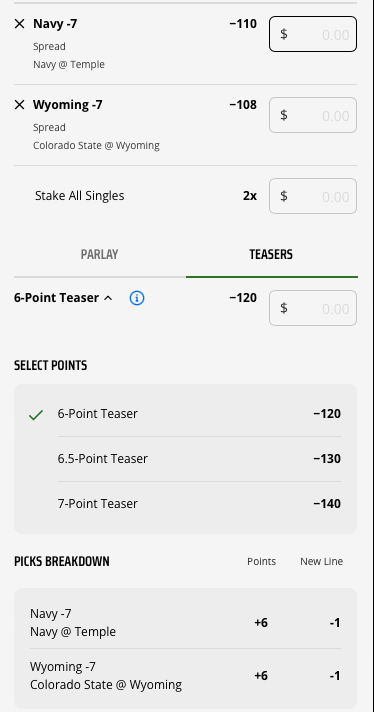Viewport: 374px width, 712px height.
Task: Collapse the 6-Point Teaser chevron
Action: [x=108, y=298]
